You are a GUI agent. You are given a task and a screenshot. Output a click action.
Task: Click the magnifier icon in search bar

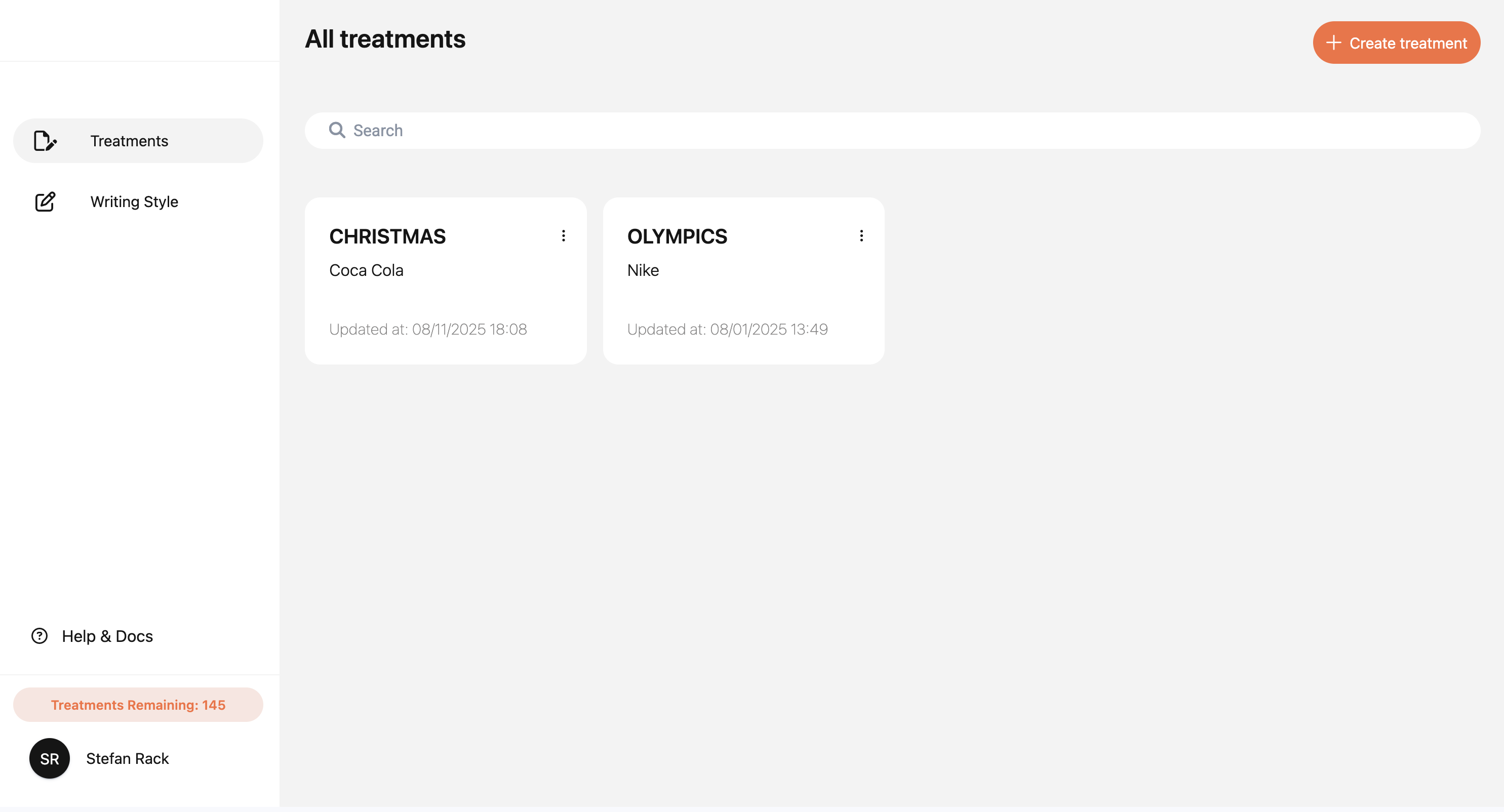pyautogui.click(x=337, y=130)
